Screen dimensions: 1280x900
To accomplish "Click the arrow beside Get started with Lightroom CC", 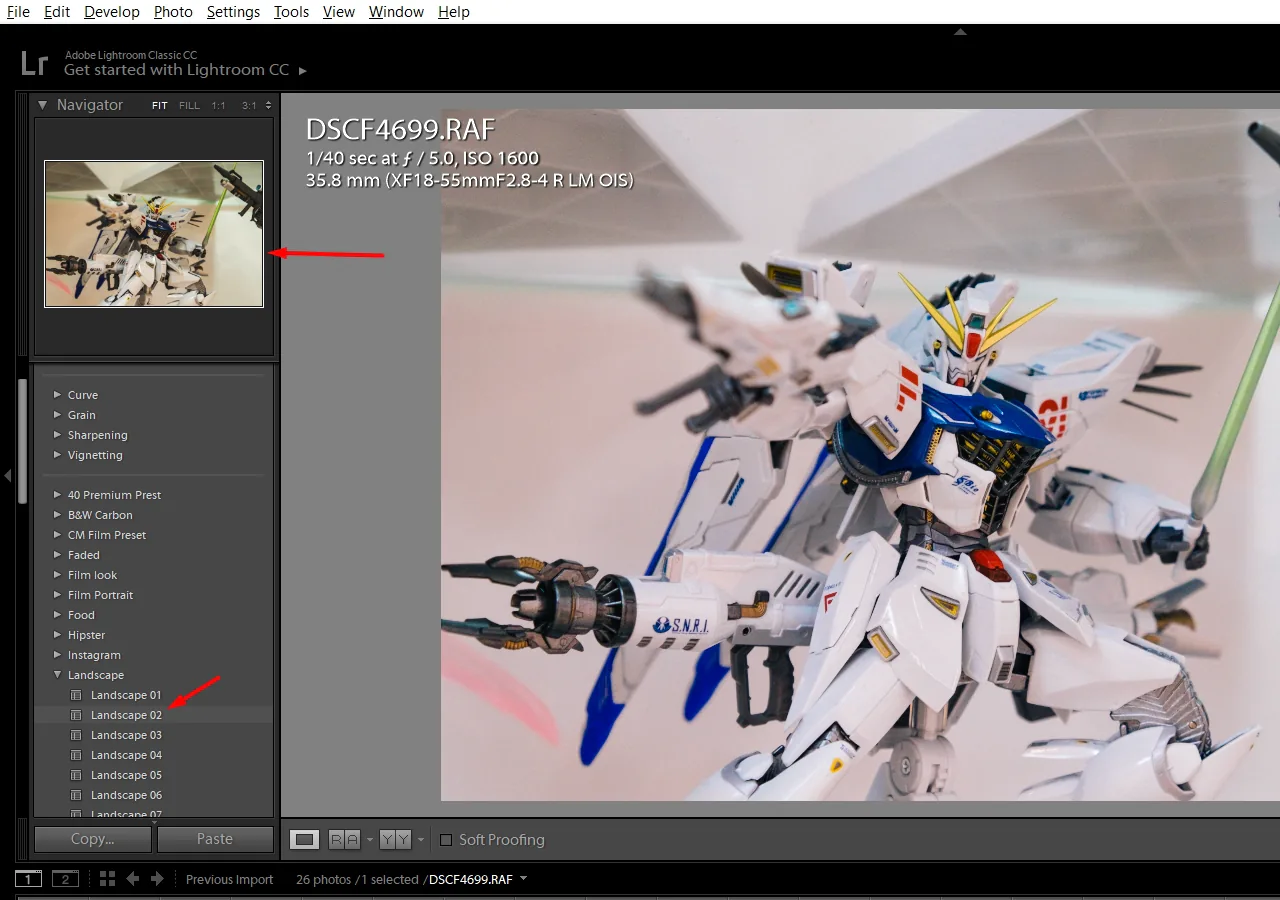I will [303, 71].
